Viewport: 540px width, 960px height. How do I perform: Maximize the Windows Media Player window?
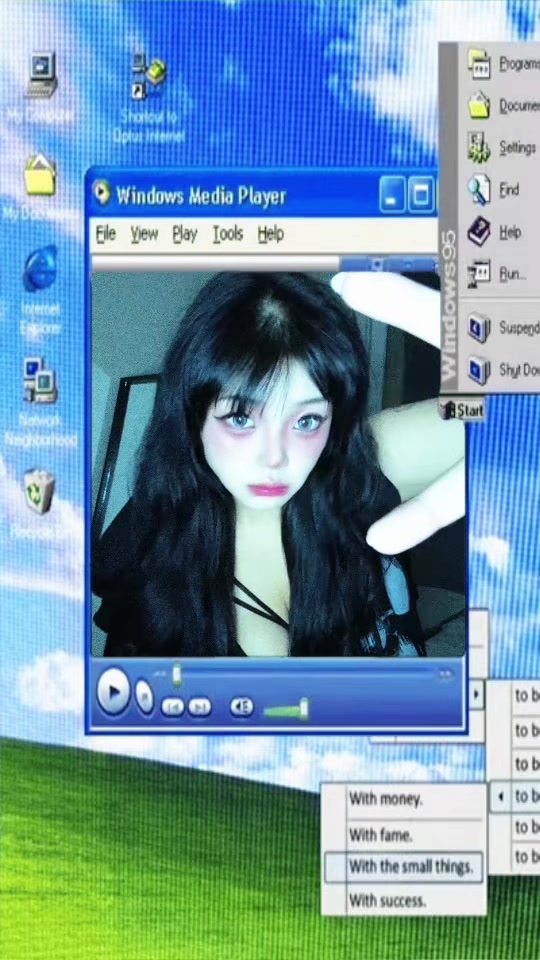point(421,195)
